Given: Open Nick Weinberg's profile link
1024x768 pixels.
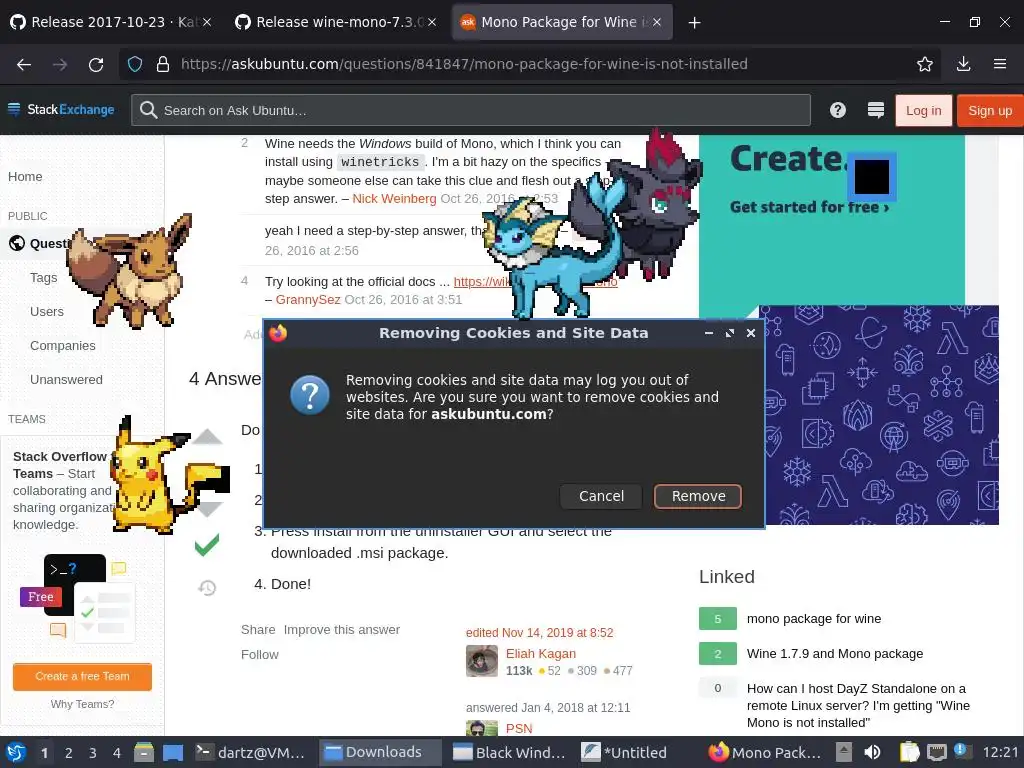Looking at the screenshot, I should [394, 199].
